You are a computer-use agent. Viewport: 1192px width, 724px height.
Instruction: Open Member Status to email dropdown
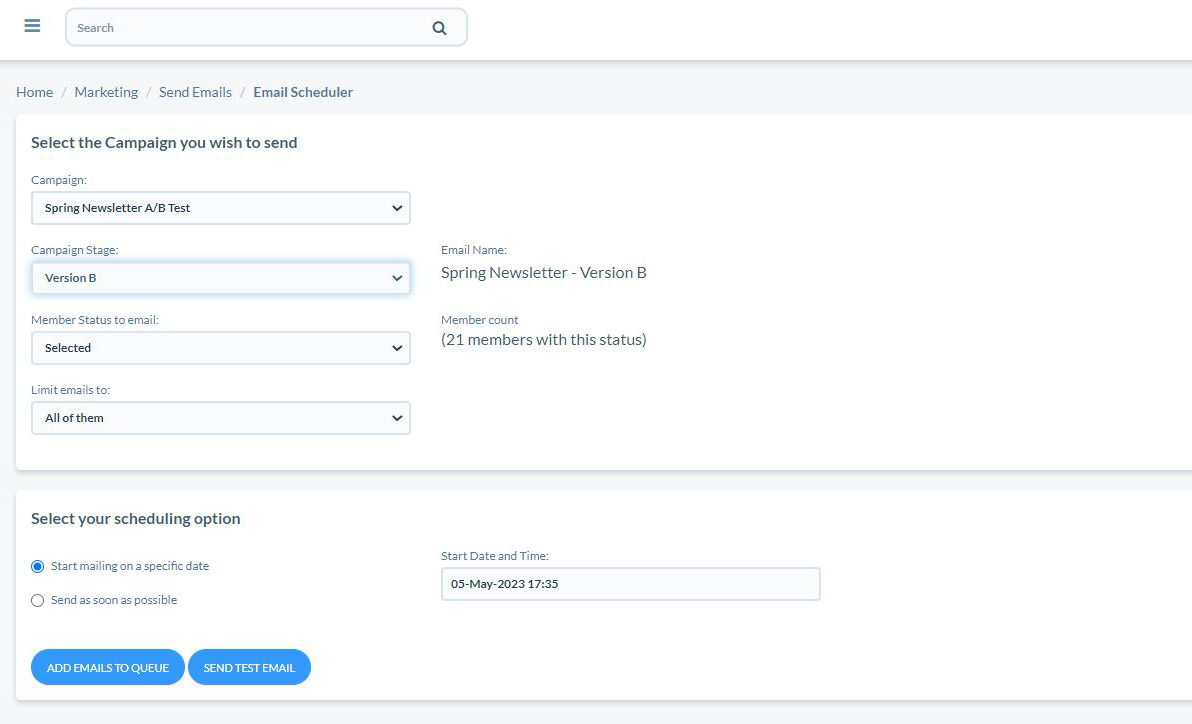click(220, 348)
